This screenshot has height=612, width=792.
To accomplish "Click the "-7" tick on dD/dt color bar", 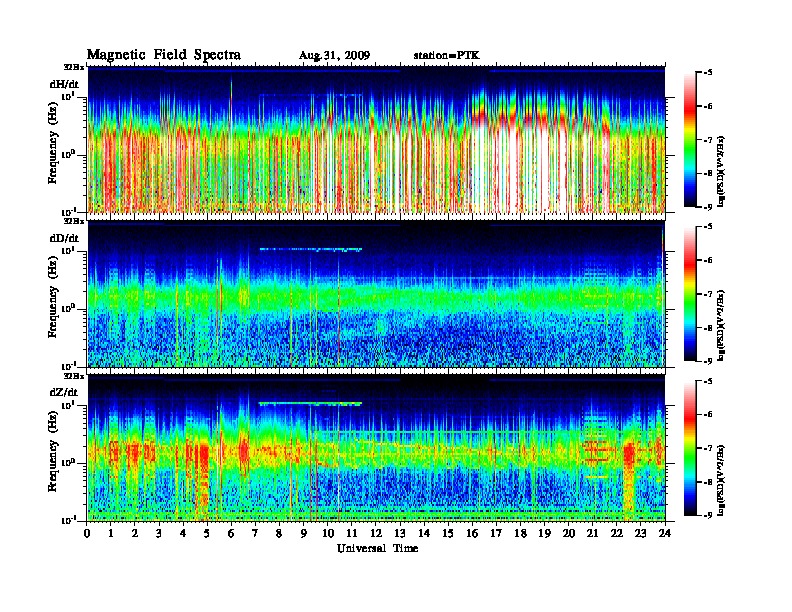I will pyautogui.click(x=708, y=294).
